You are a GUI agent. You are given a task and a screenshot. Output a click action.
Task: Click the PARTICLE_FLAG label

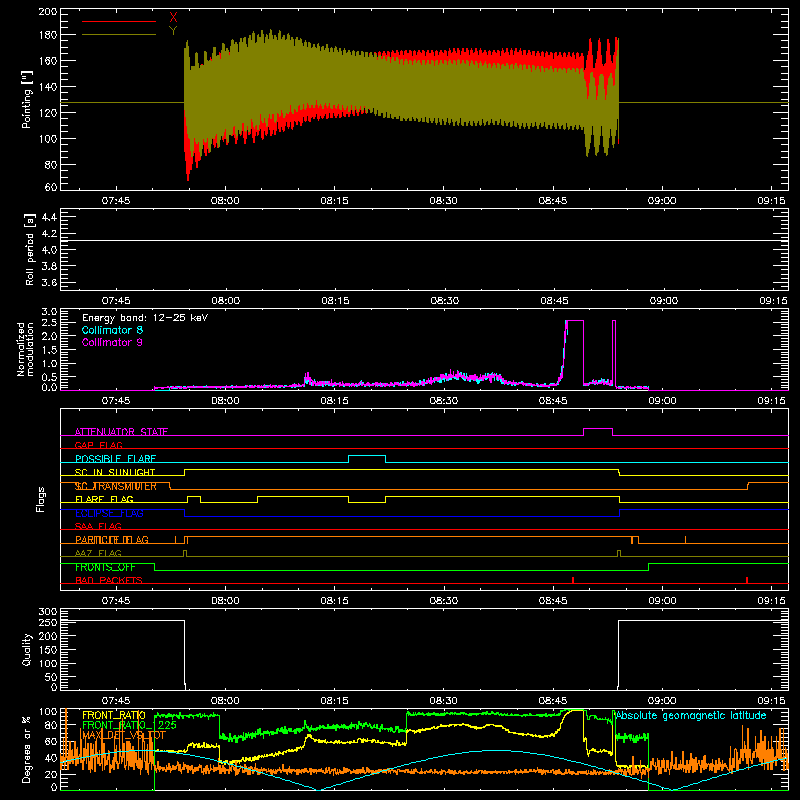pyautogui.click(x=112, y=540)
